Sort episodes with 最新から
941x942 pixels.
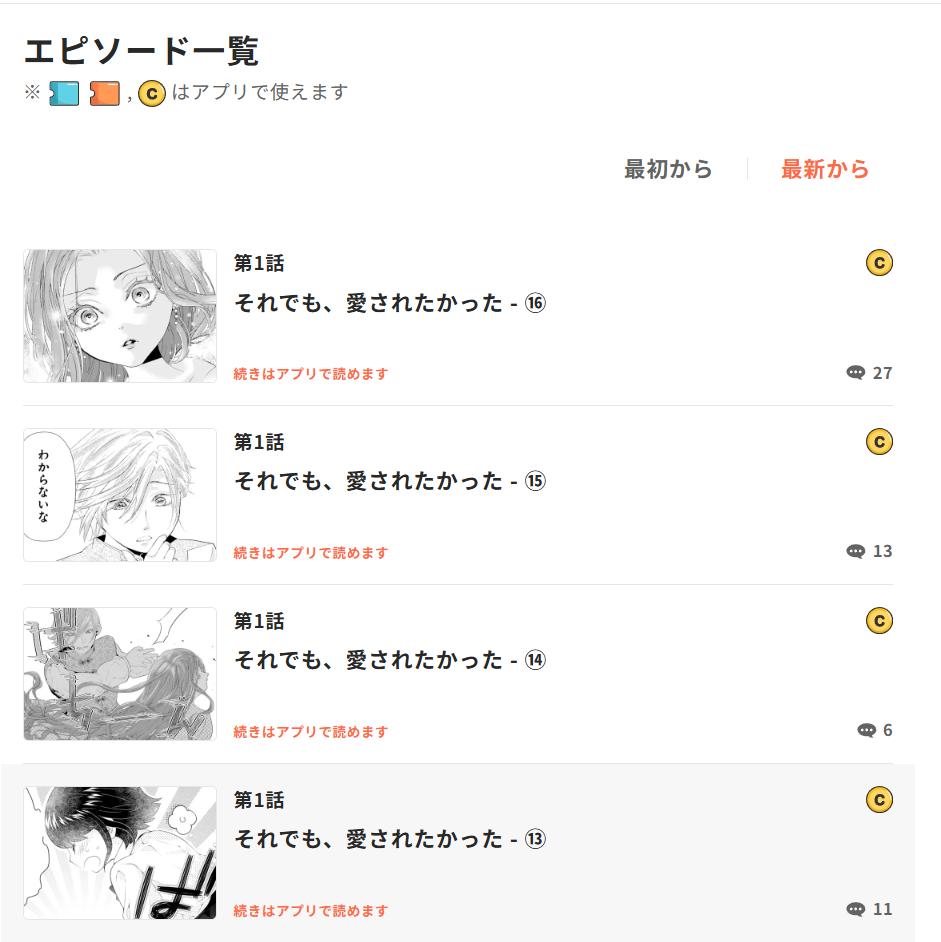coord(825,169)
